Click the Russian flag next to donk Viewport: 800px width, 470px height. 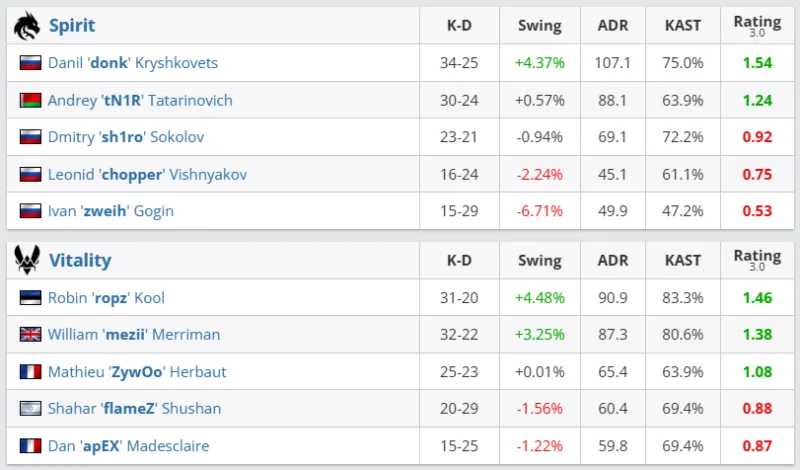[x=30, y=63]
